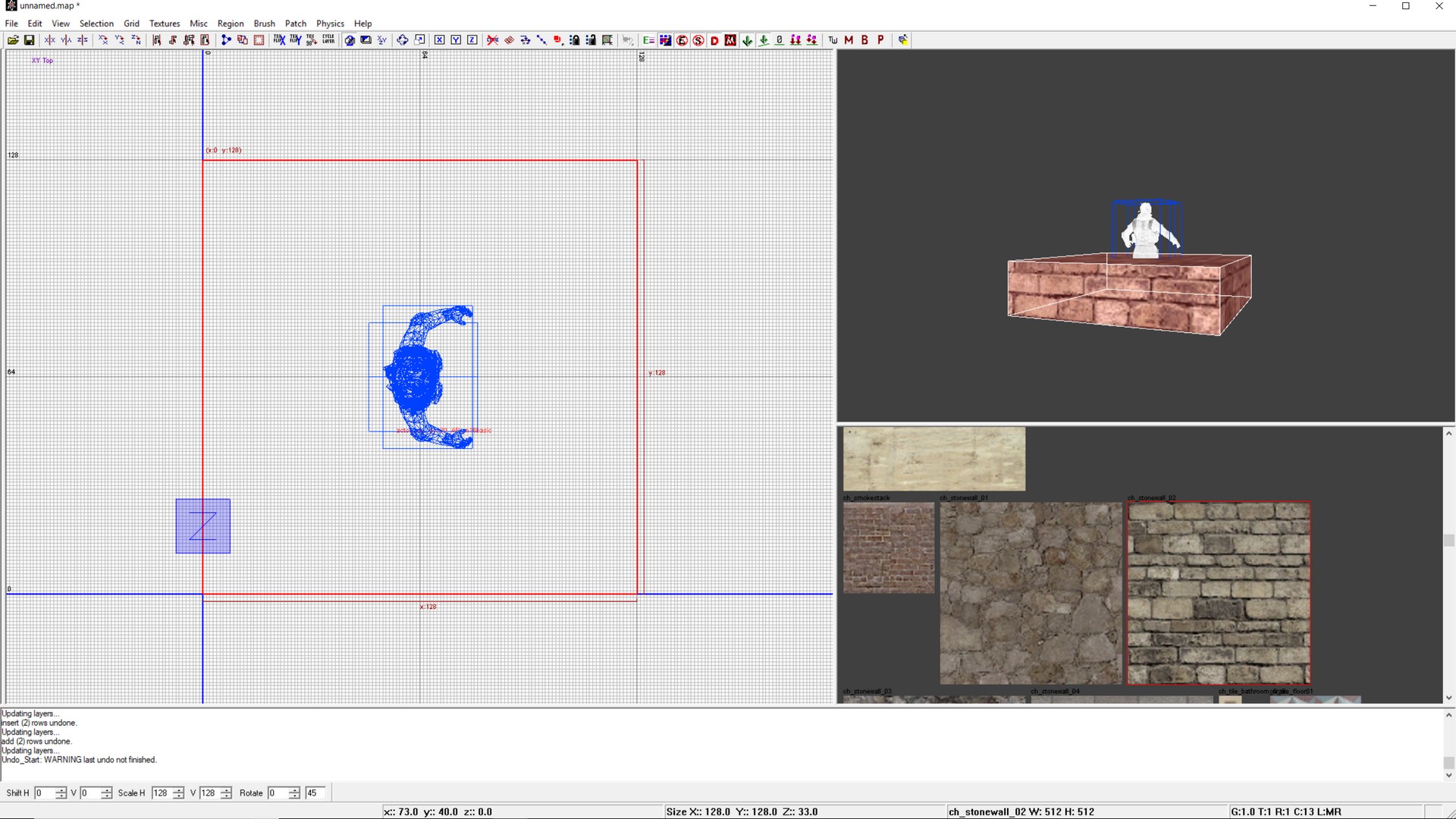The width and height of the screenshot is (1456, 819).
Task: Click the first padlock toolbar icon
Action: [x=574, y=40]
